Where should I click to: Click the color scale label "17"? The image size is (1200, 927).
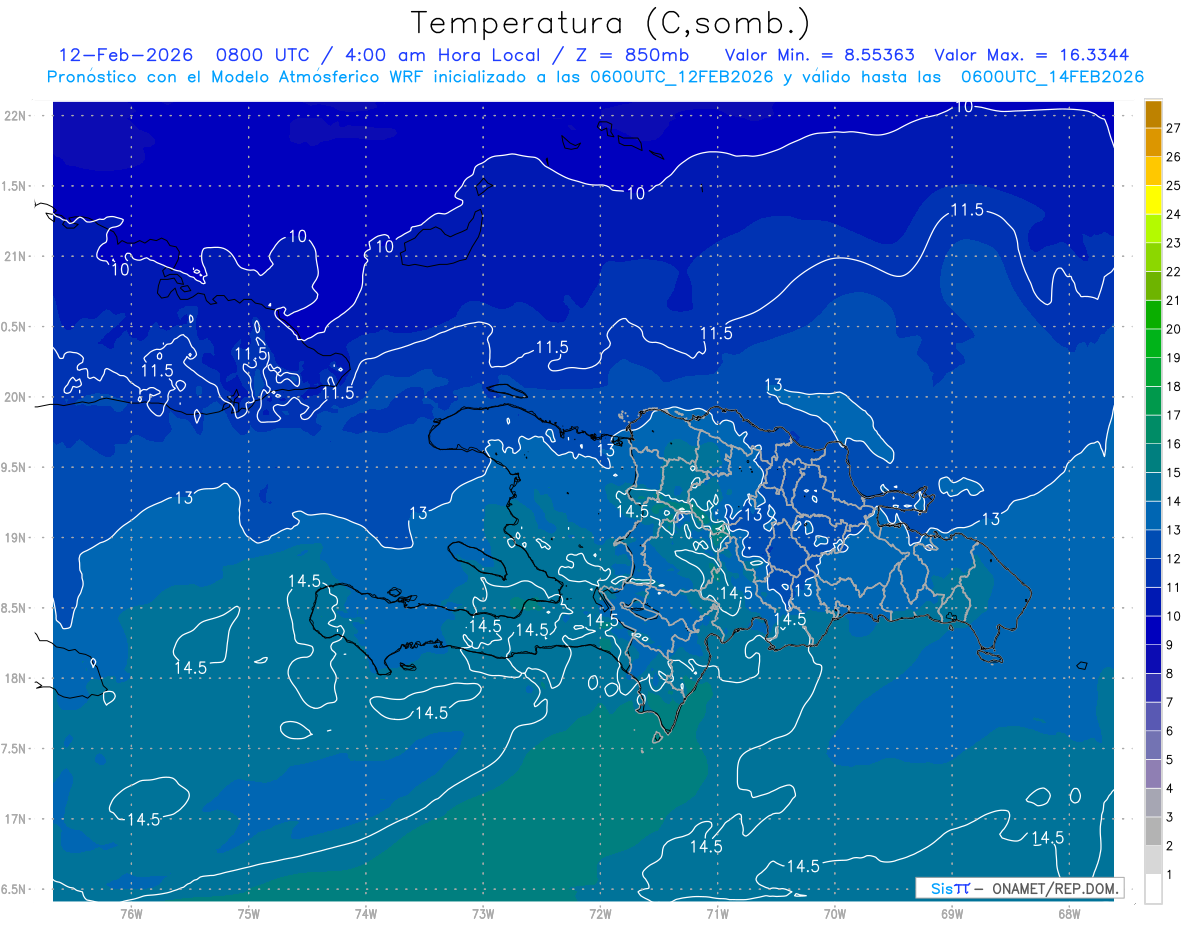1173,415
